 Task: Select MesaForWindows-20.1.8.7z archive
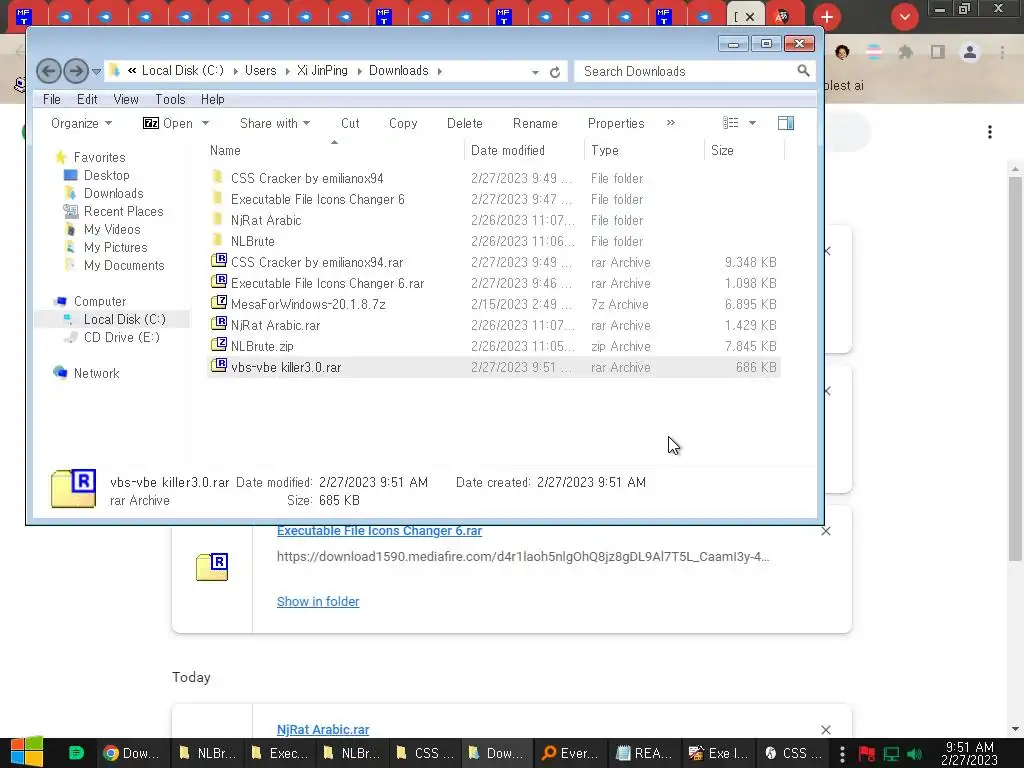[493, 304]
